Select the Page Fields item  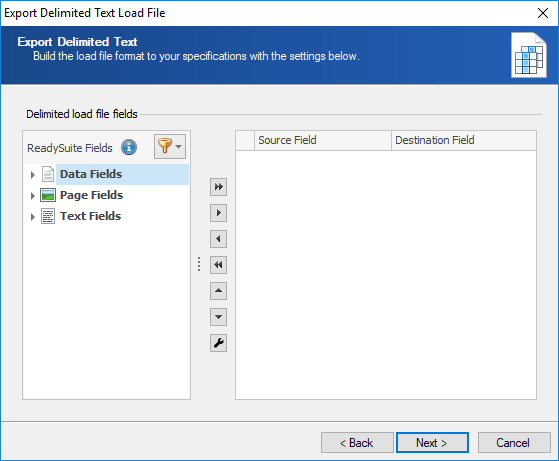coord(91,195)
